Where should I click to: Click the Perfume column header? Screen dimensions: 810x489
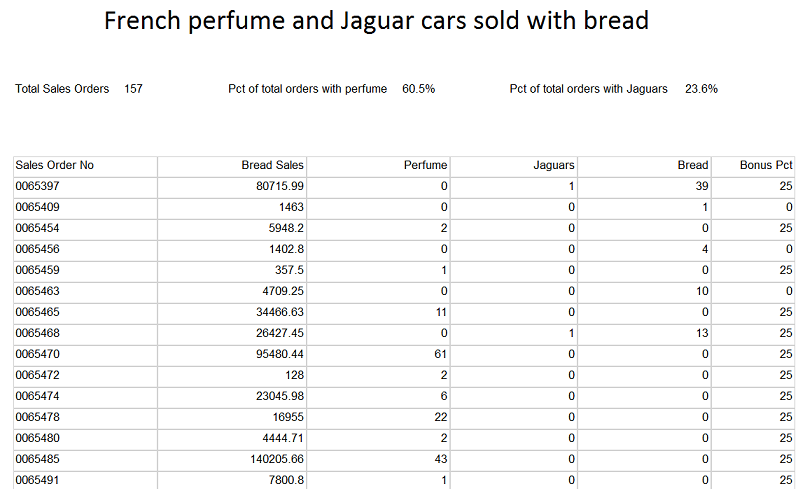click(x=425, y=165)
